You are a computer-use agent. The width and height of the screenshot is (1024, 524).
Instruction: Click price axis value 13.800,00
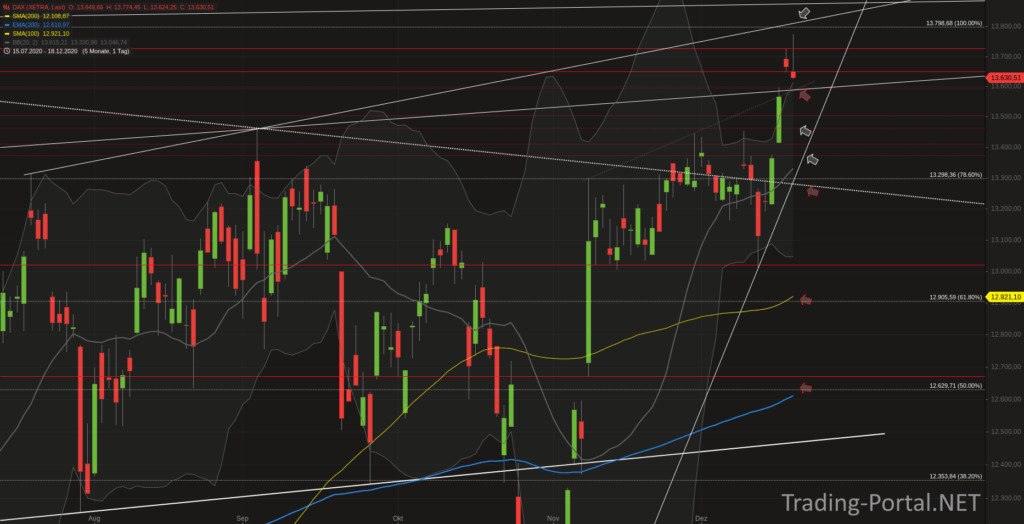click(x=1006, y=27)
